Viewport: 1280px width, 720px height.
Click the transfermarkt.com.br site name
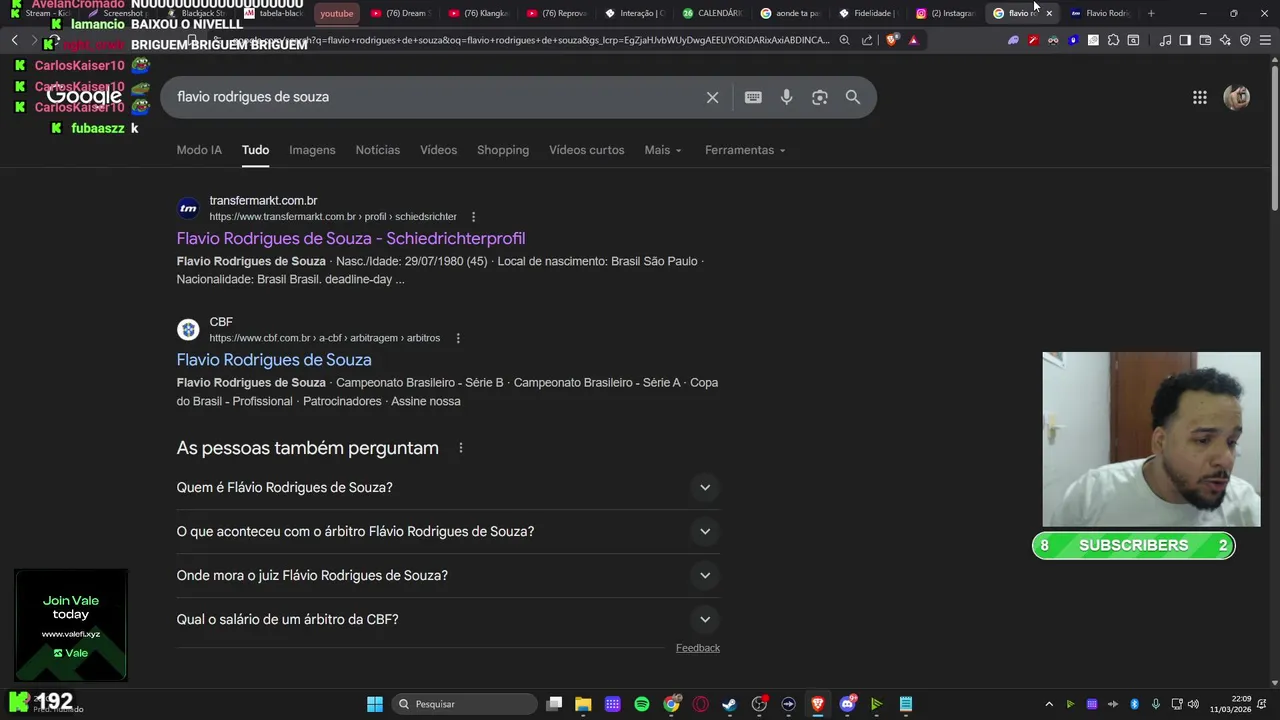(263, 201)
